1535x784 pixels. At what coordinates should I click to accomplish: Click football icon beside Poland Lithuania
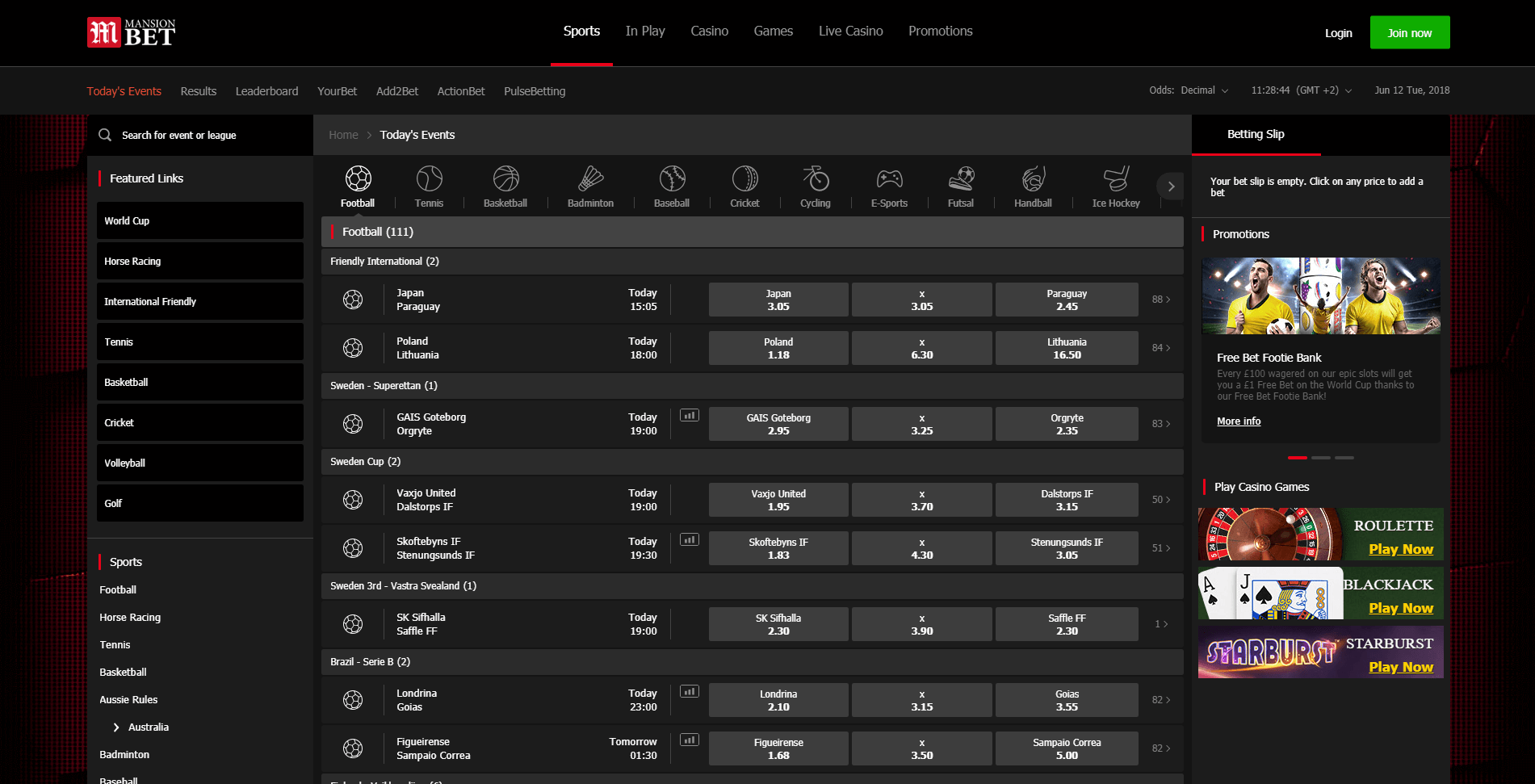click(x=353, y=348)
